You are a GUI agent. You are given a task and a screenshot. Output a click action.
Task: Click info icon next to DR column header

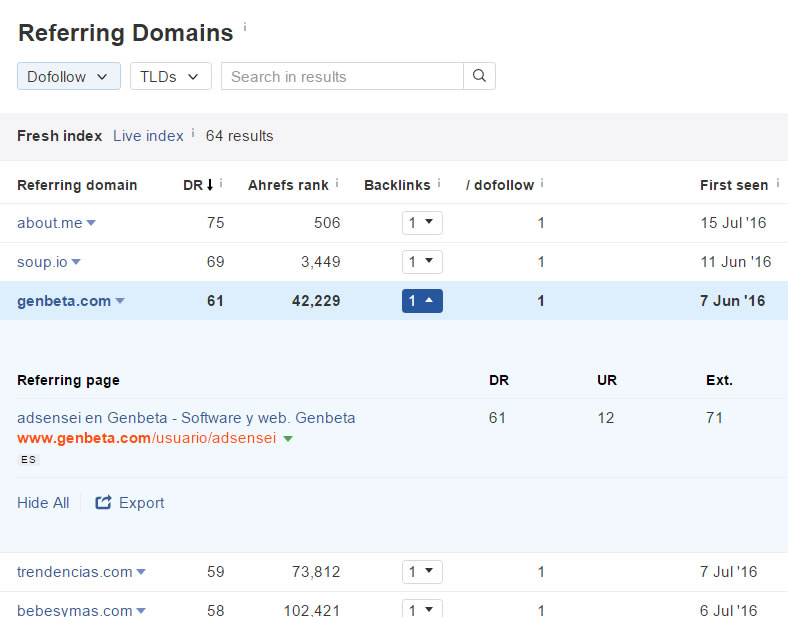coord(221,183)
